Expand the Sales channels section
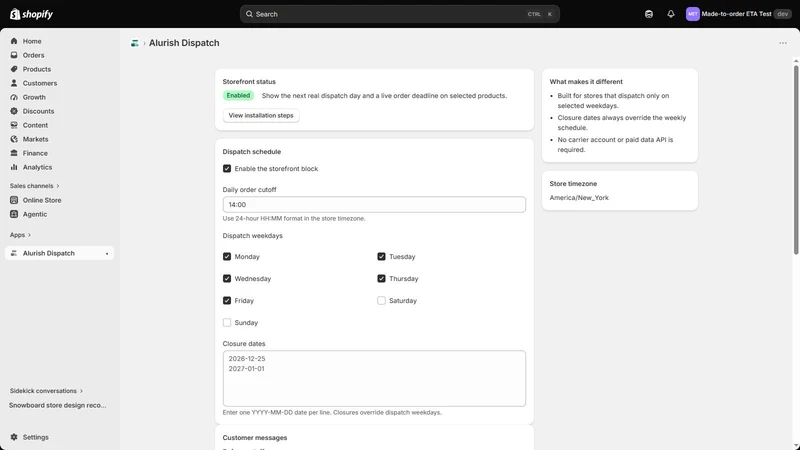This screenshot has height=450, width=800. 34,186
